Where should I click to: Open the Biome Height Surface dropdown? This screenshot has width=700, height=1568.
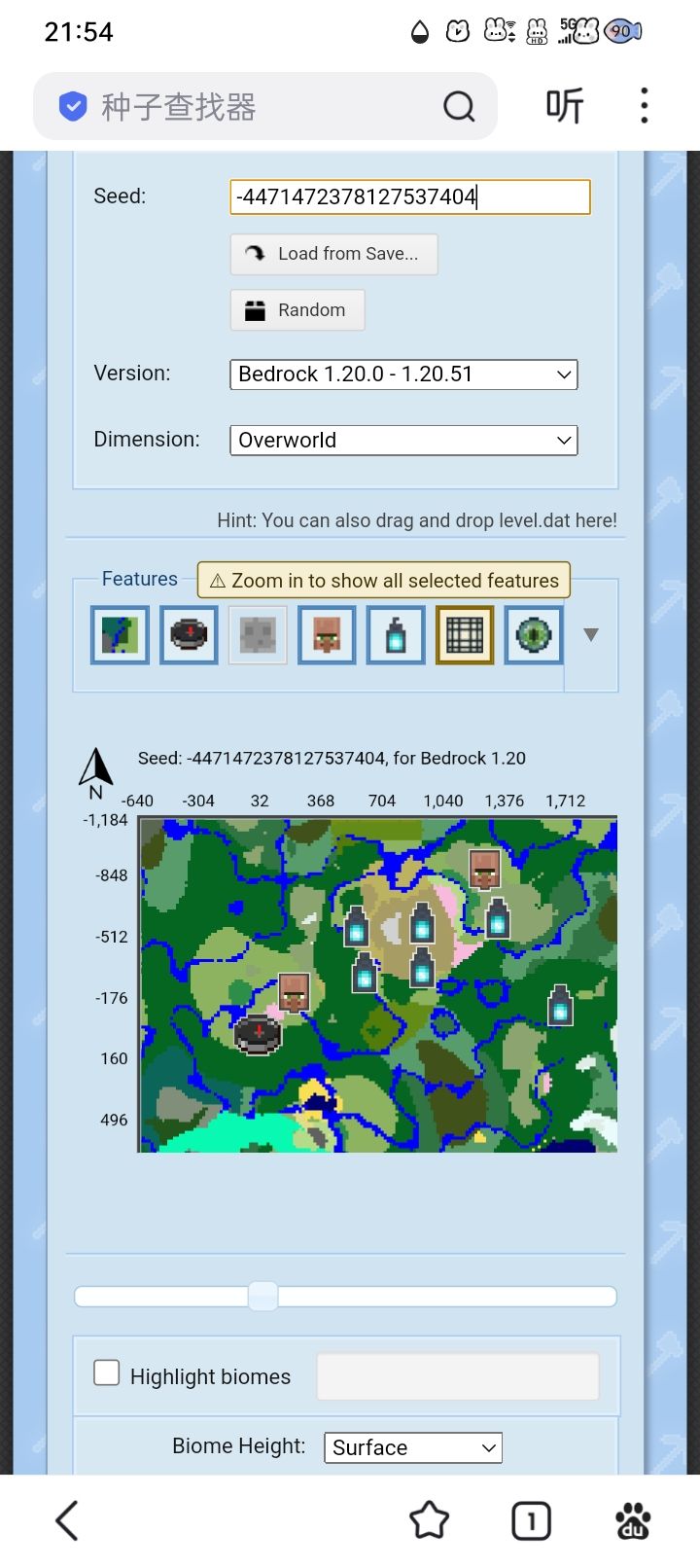[x=413, y=1447]
